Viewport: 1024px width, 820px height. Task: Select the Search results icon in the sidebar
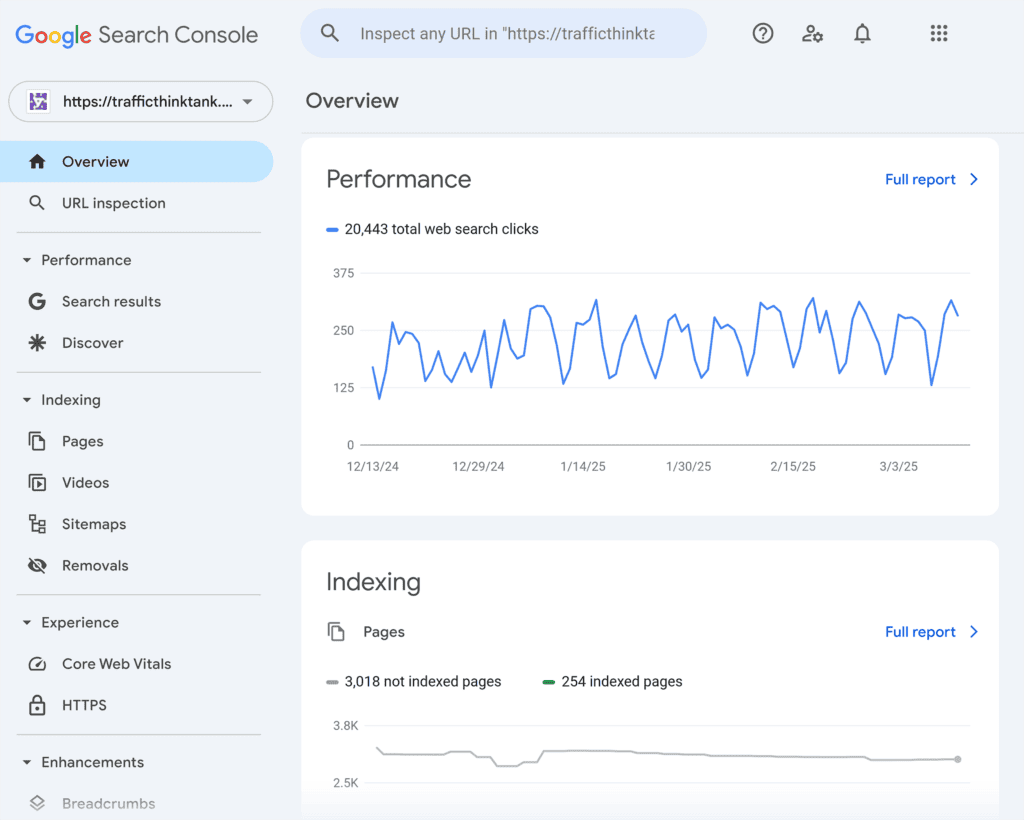[x=37, y=301]
